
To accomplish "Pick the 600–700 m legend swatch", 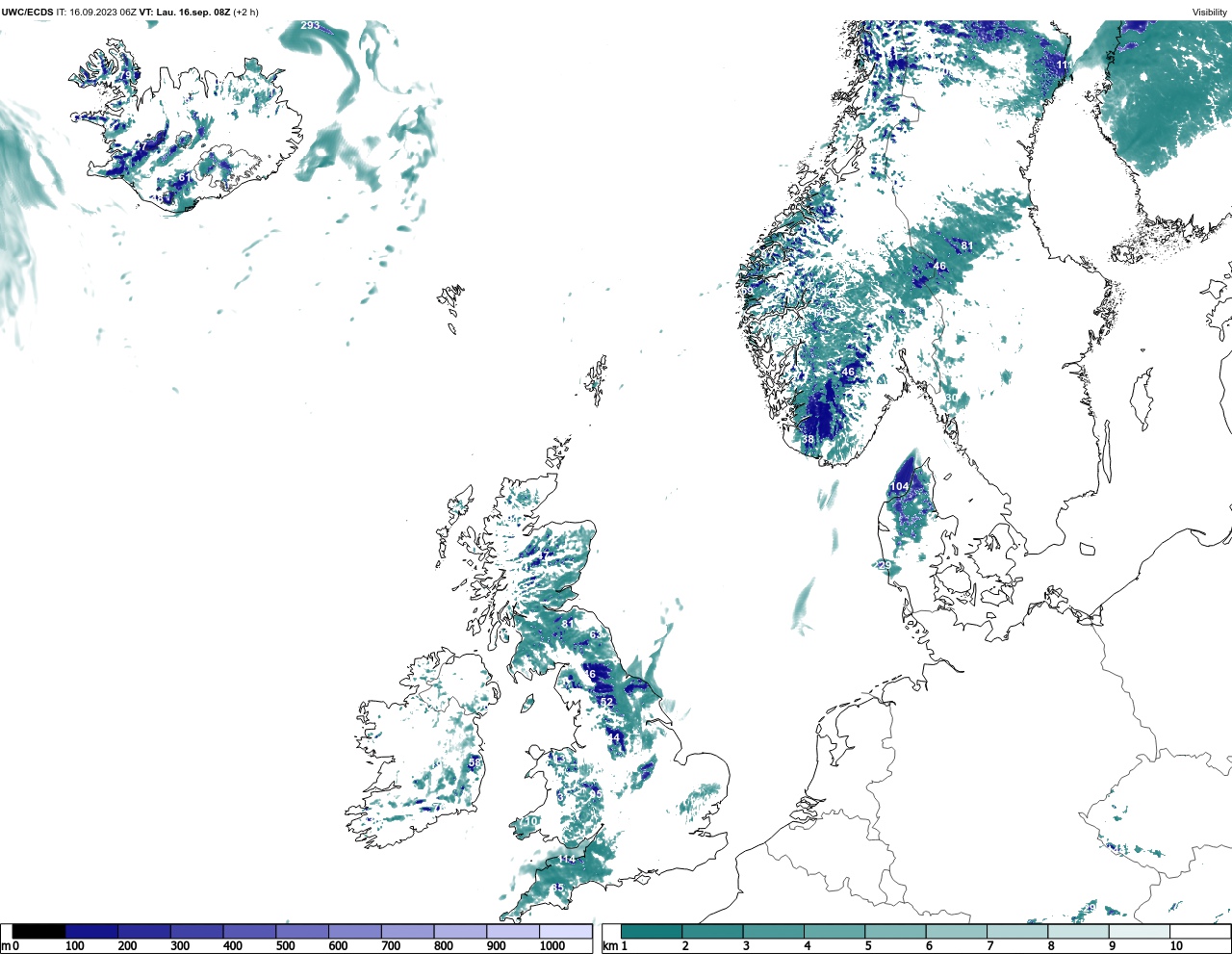I will (354, 931).
